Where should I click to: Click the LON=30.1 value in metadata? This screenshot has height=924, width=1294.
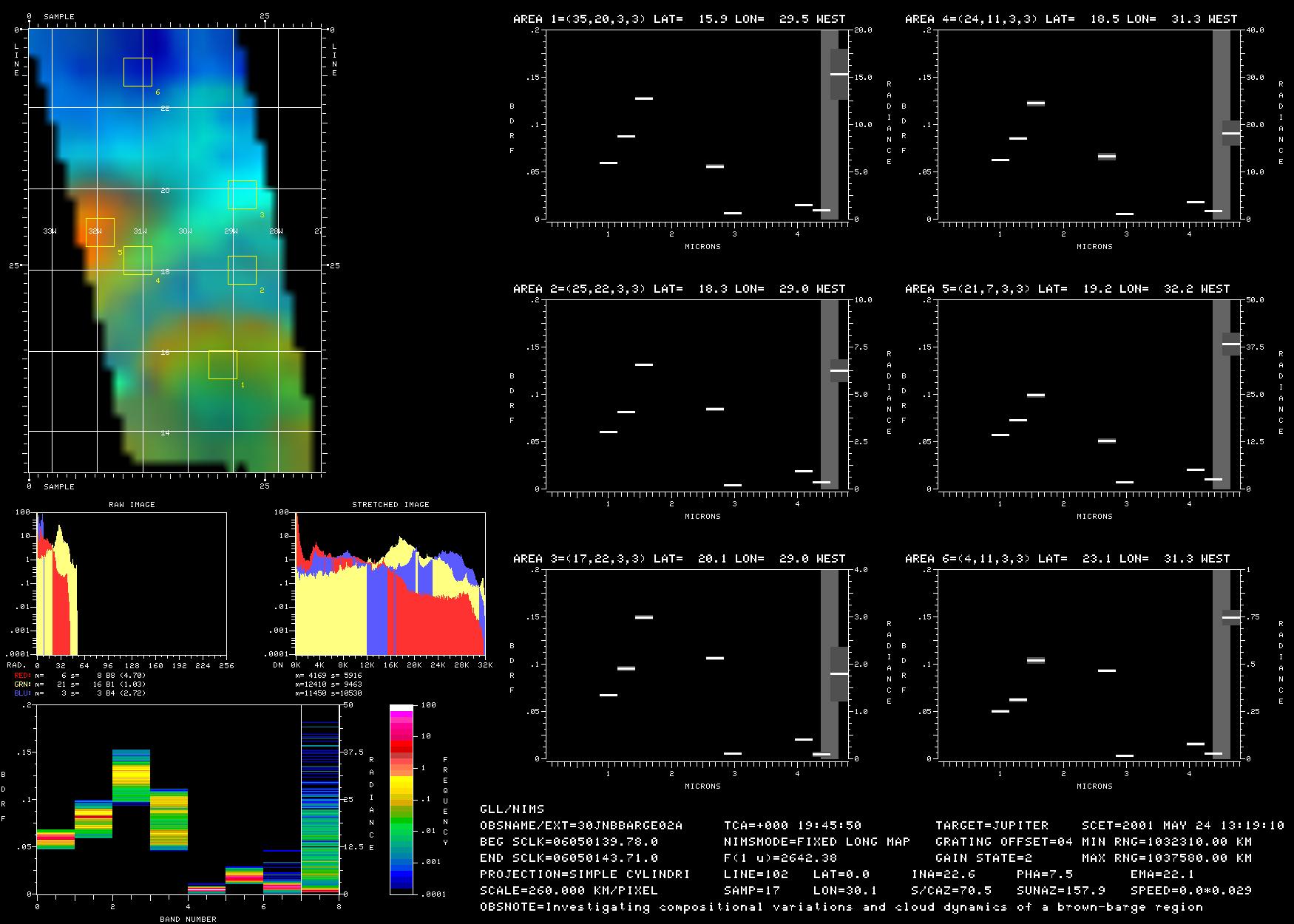[846, 891]
